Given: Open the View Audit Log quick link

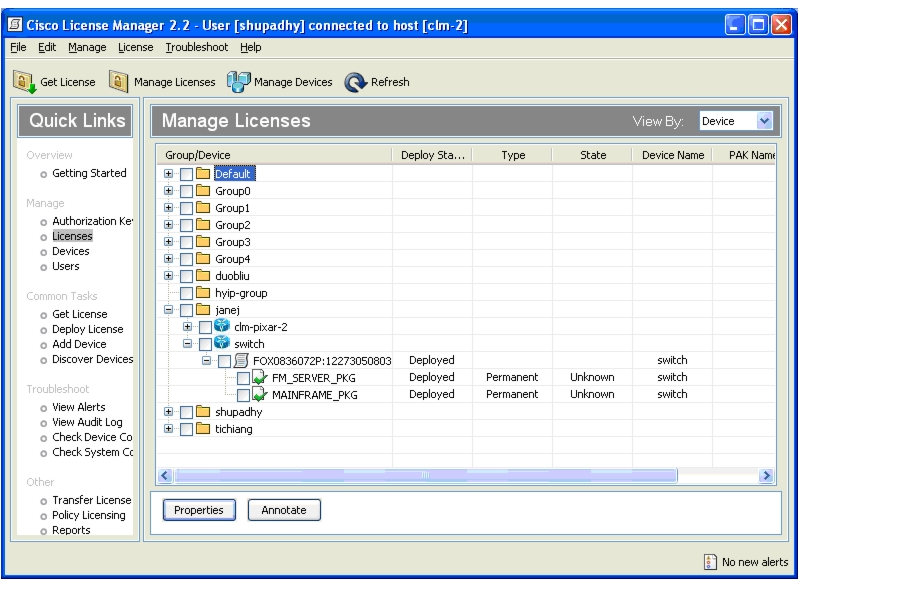Looking at the screenshot, I should point(87,422).
